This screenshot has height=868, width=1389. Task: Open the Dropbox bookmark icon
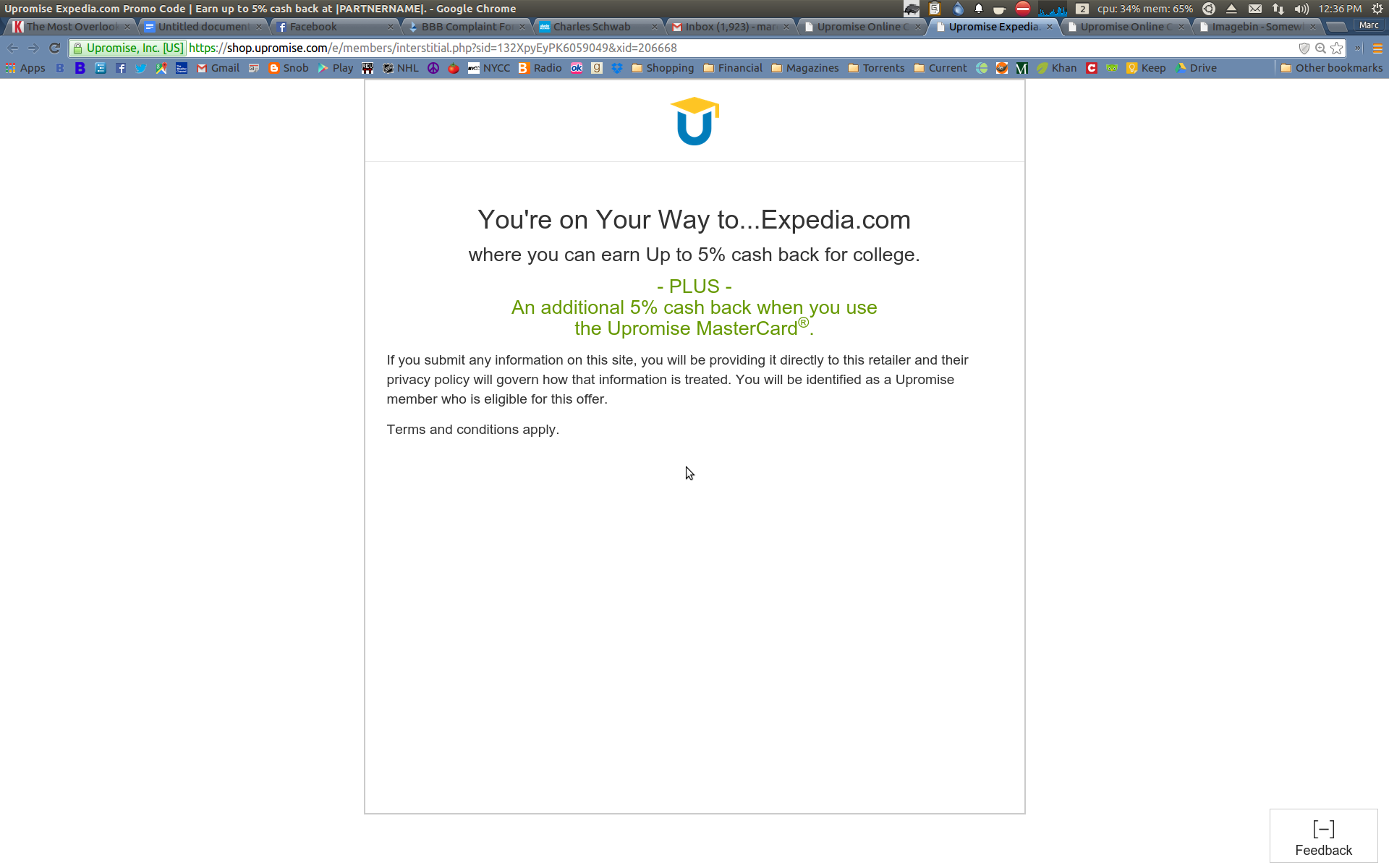(x=617, y=68)
